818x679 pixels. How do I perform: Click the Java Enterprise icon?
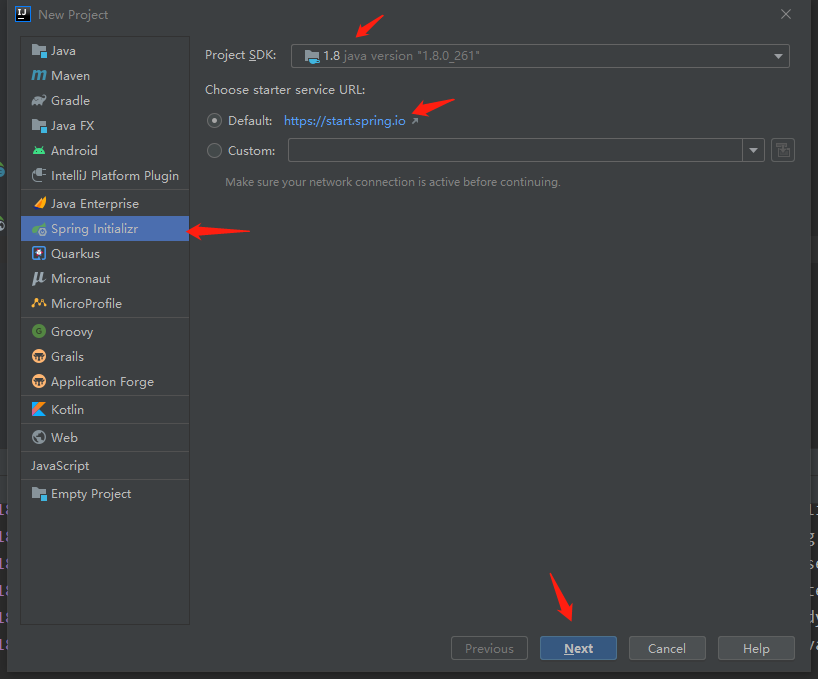40,203
